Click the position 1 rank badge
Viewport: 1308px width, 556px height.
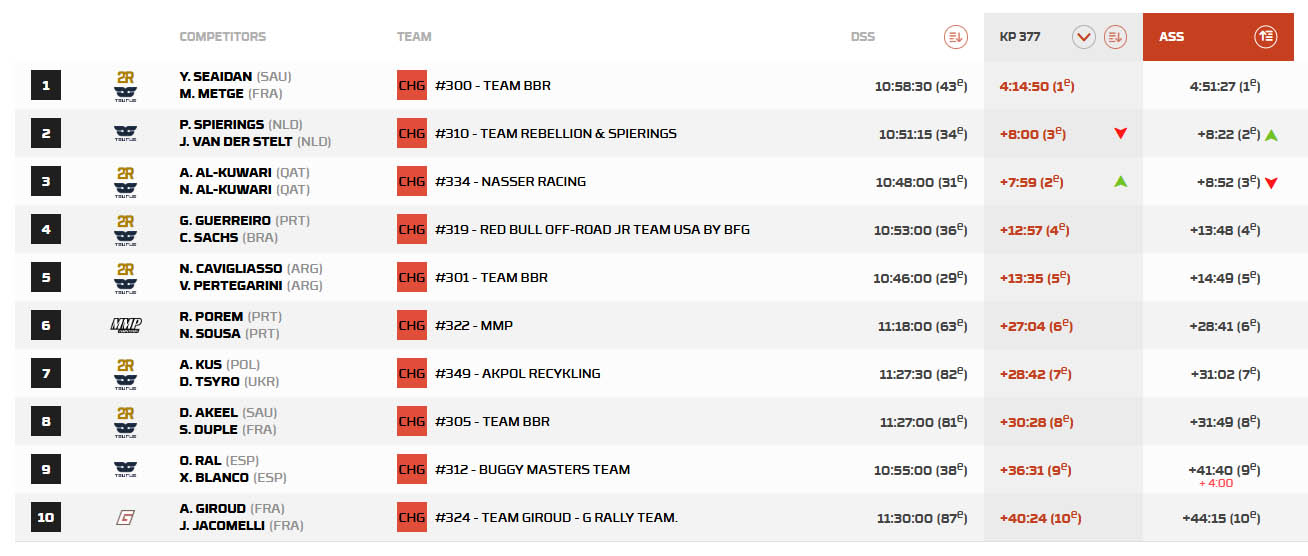[x=45, y=85]
